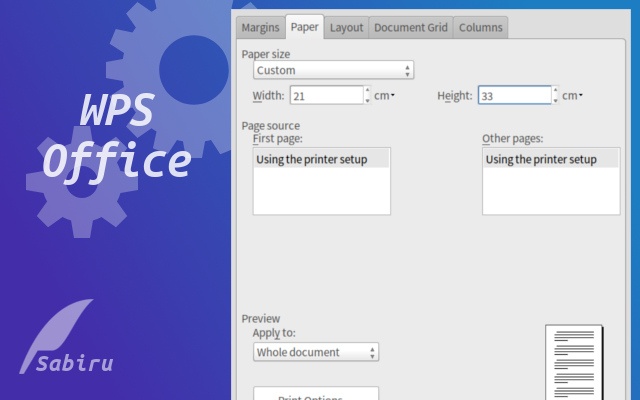640x400 pixels.
Task: Click the Print Options button
Action: (316, 395)
